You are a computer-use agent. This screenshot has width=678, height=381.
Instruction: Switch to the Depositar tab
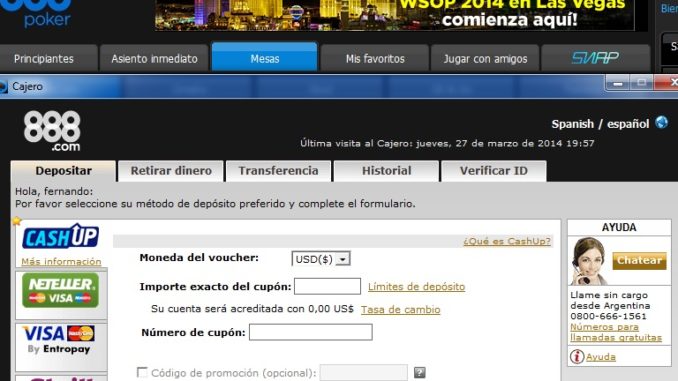tap(64, 171)
